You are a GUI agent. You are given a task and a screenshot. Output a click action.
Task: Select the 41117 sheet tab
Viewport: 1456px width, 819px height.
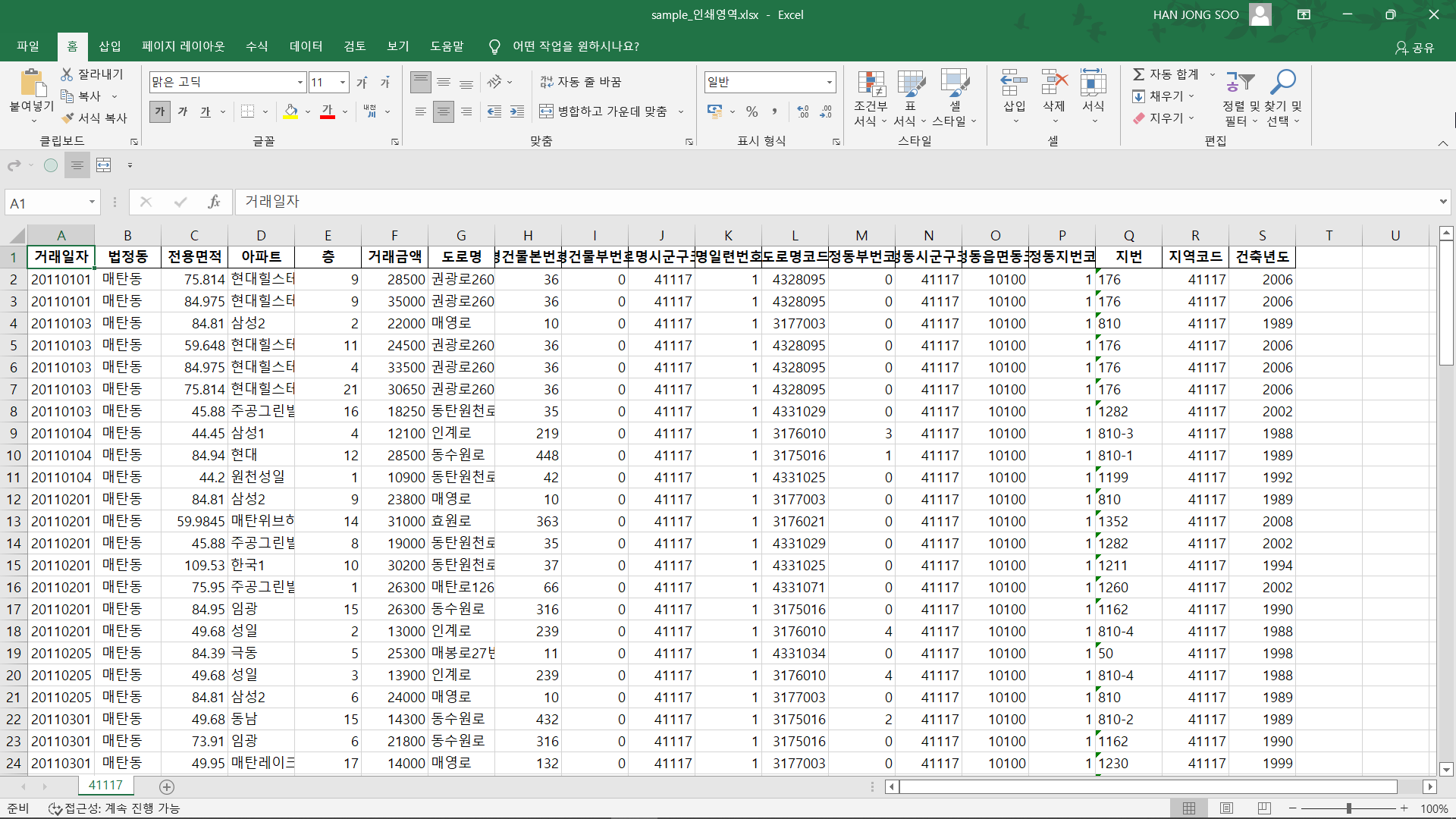pyautogui.click(x=105, y=785)
